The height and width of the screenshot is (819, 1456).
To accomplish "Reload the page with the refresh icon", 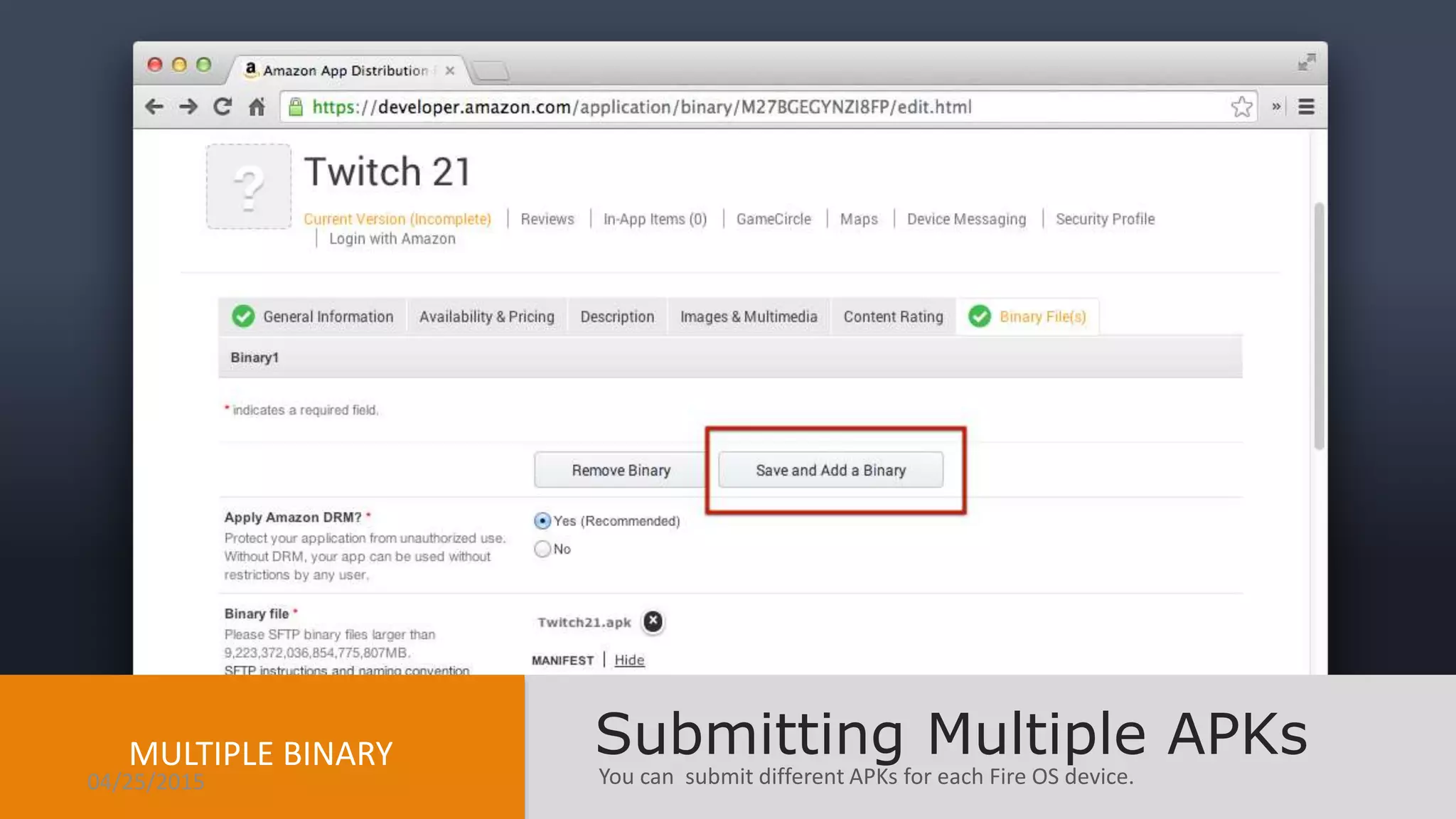I will [223, 107].
